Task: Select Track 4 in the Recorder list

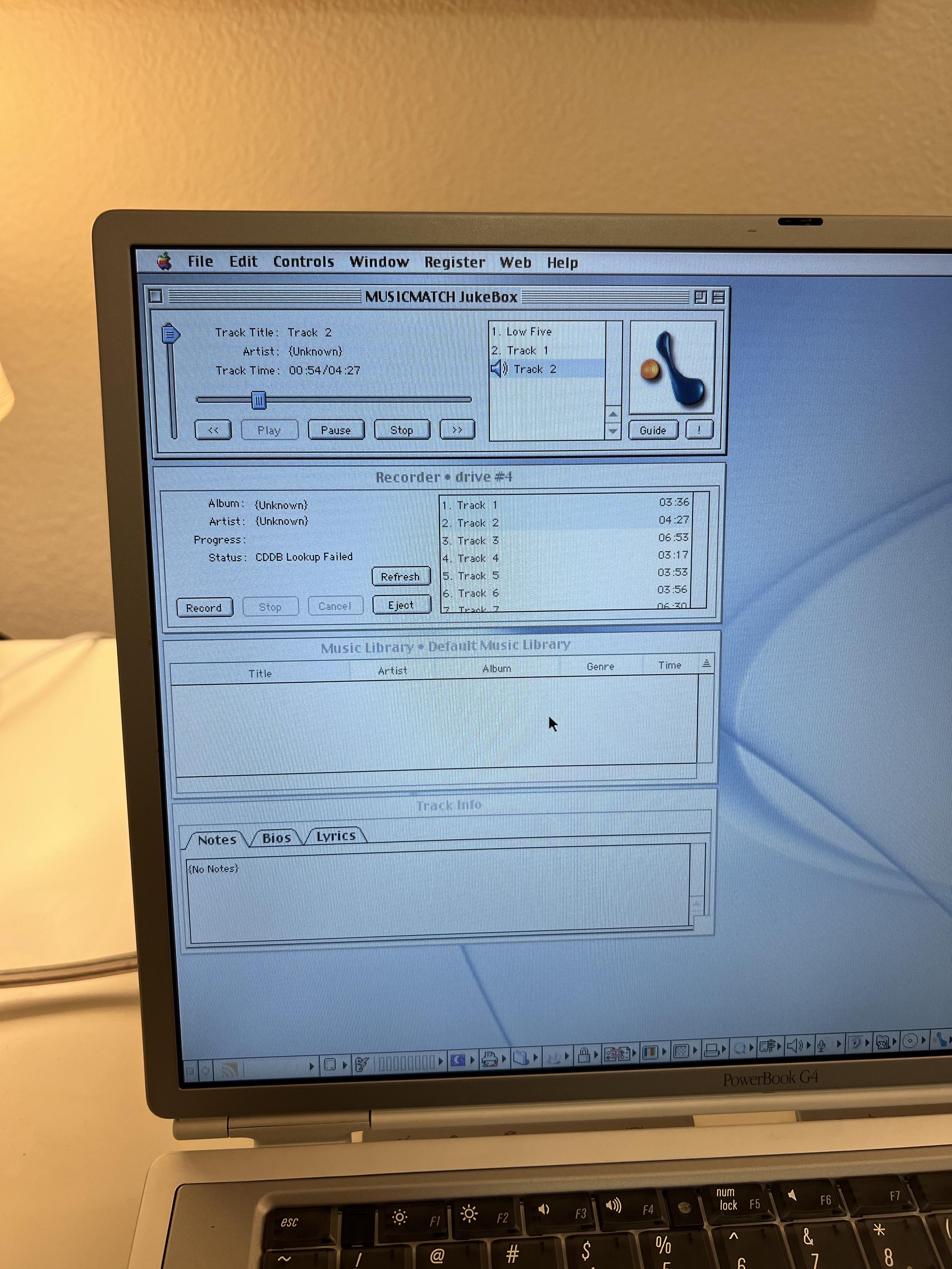Action: point(565,556)
